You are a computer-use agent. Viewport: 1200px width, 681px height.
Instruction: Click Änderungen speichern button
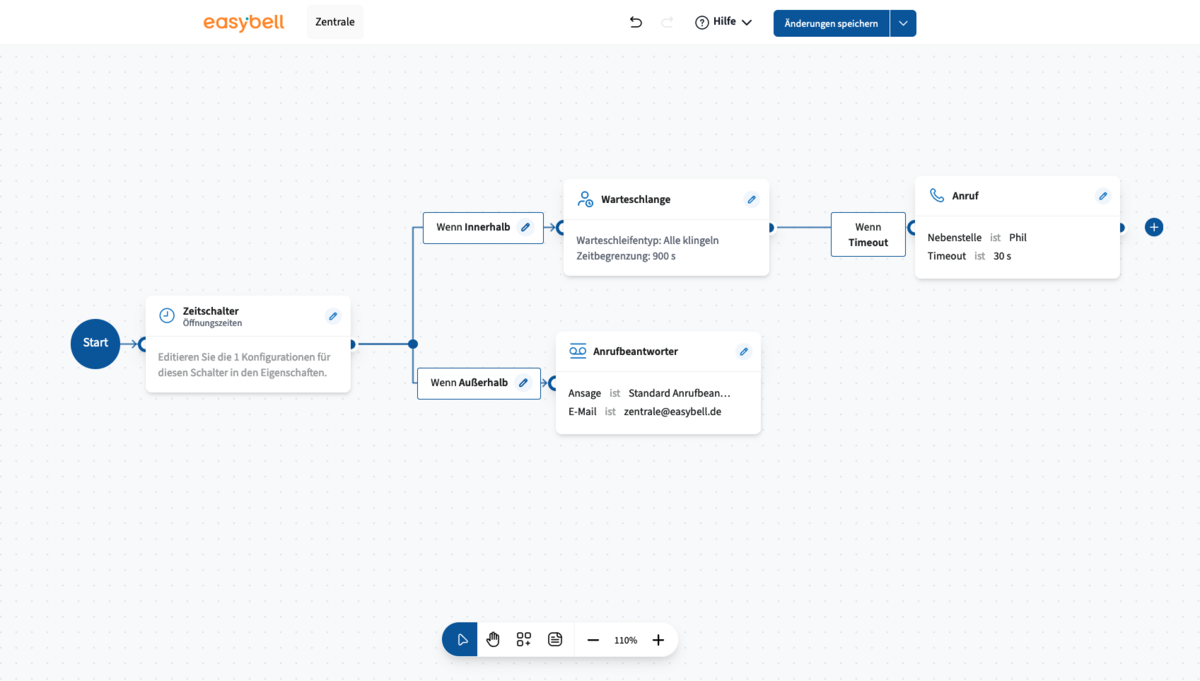(831, 23)
